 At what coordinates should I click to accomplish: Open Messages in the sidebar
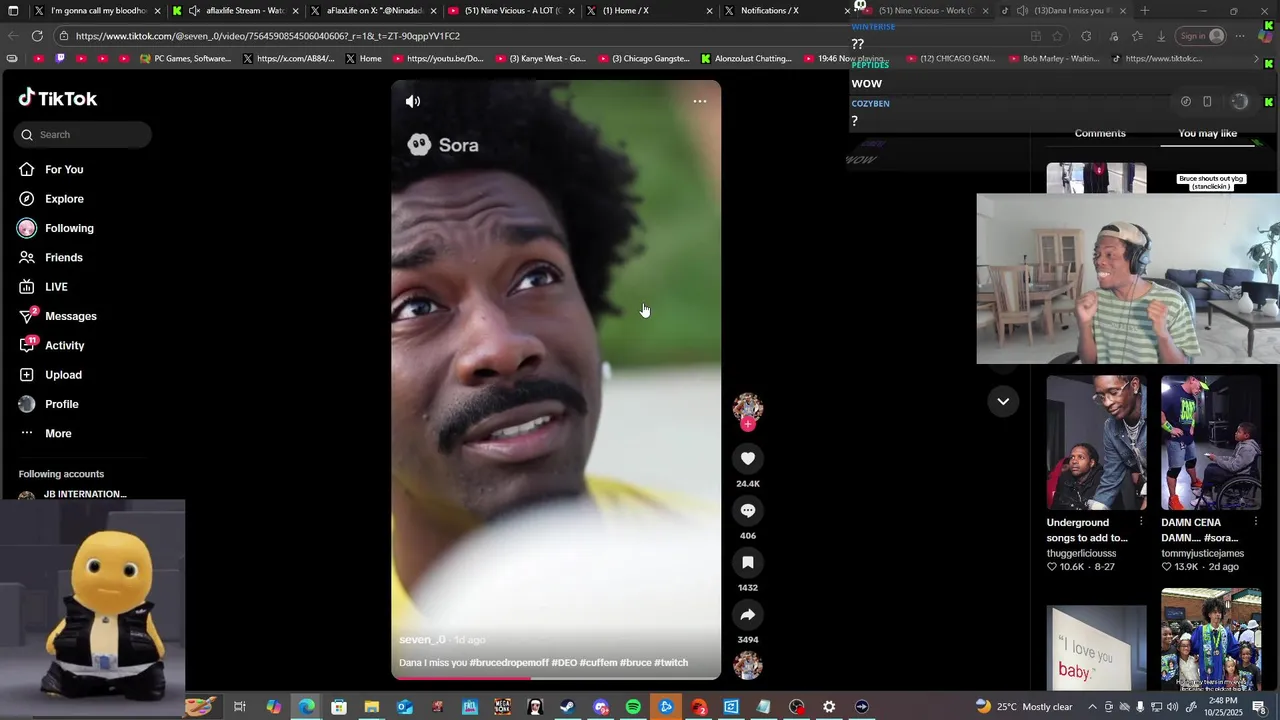70,316
